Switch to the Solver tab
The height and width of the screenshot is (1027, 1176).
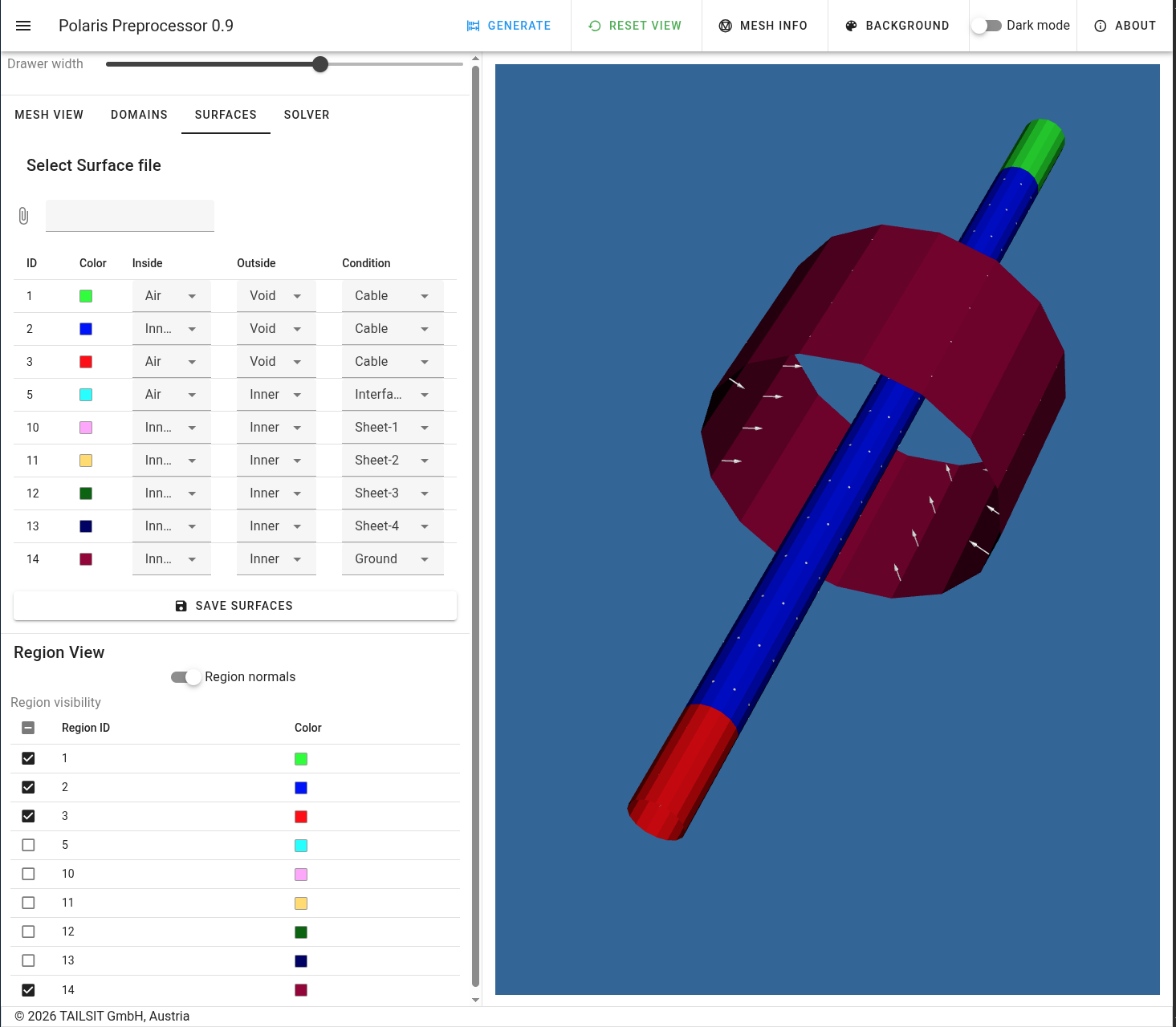307,115
